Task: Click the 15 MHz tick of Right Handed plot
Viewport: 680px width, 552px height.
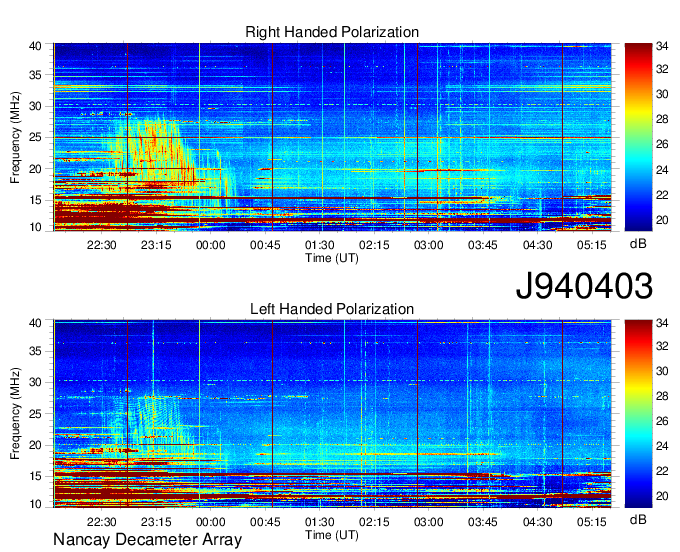Action: (35, 200)
